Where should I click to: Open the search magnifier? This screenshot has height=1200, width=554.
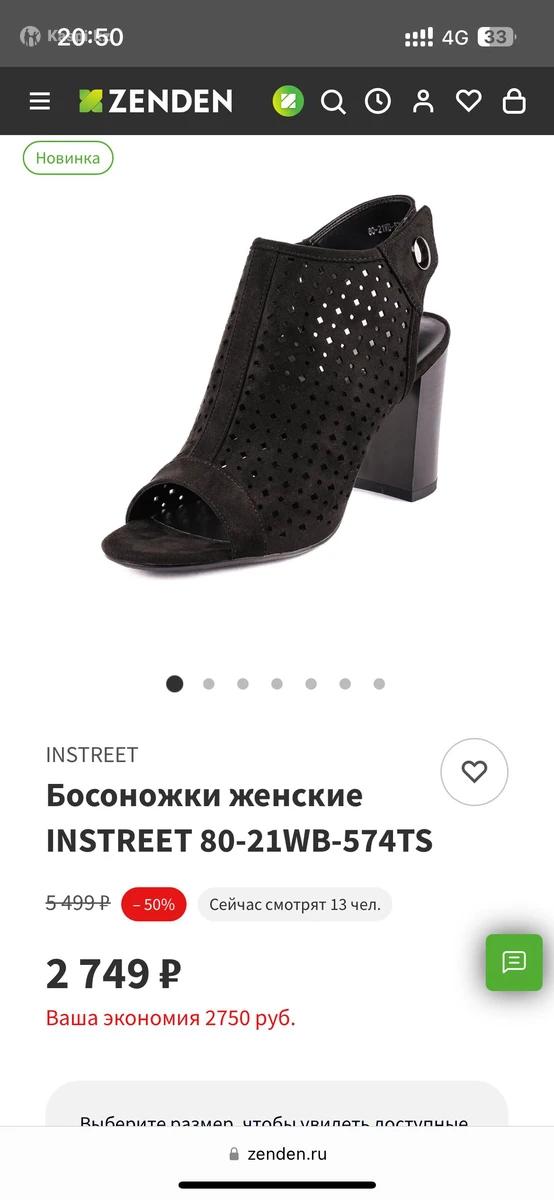(x=333, y=101)
